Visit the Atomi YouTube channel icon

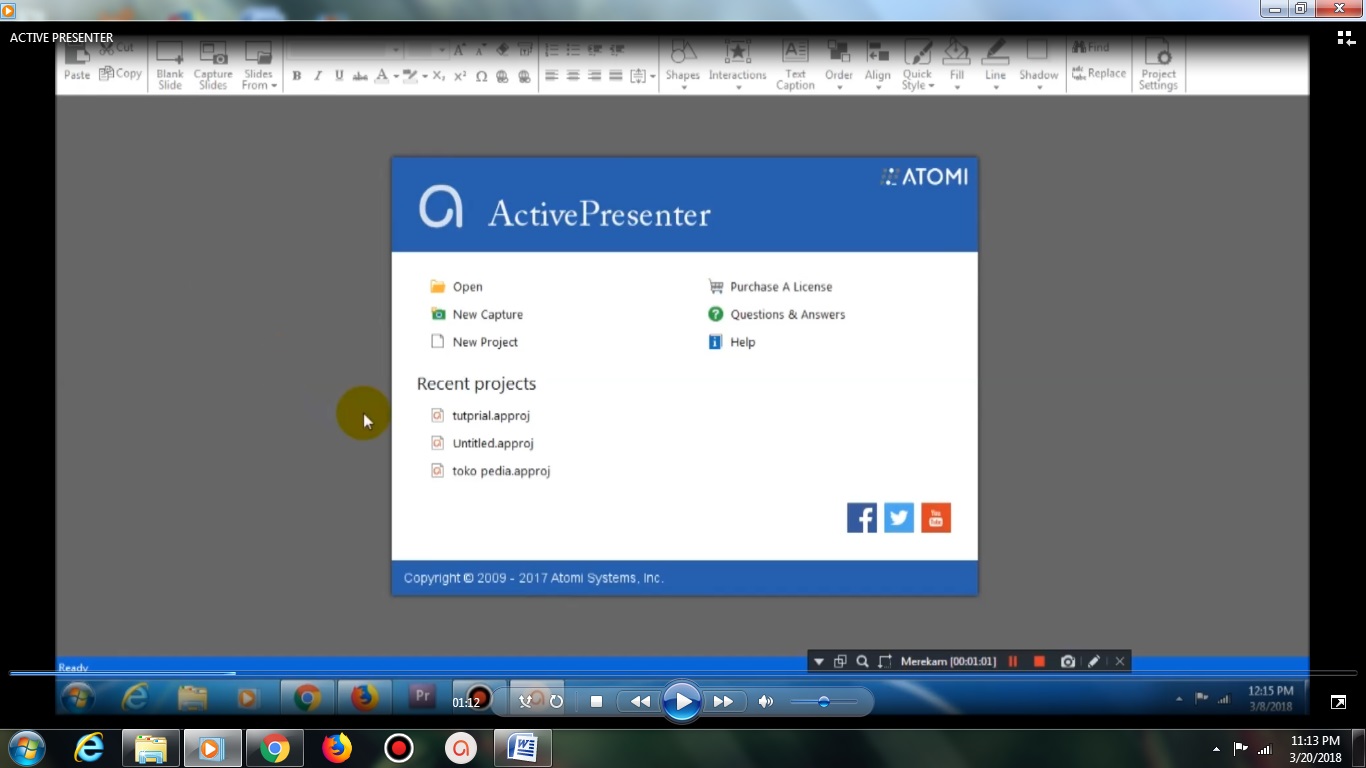pos(936,518)
